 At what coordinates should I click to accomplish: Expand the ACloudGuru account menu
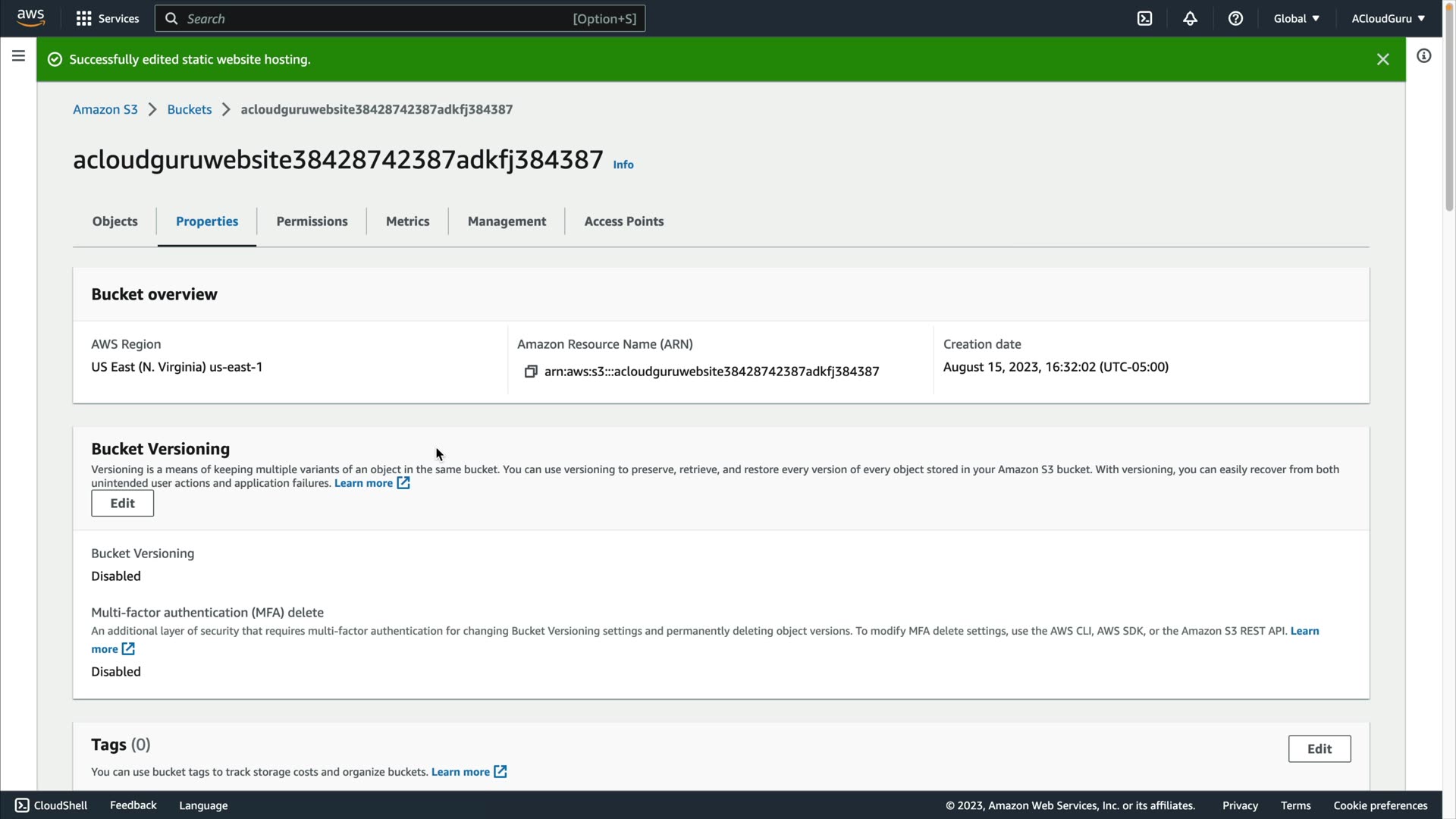pyautogui.click(x=1388, y=18)
